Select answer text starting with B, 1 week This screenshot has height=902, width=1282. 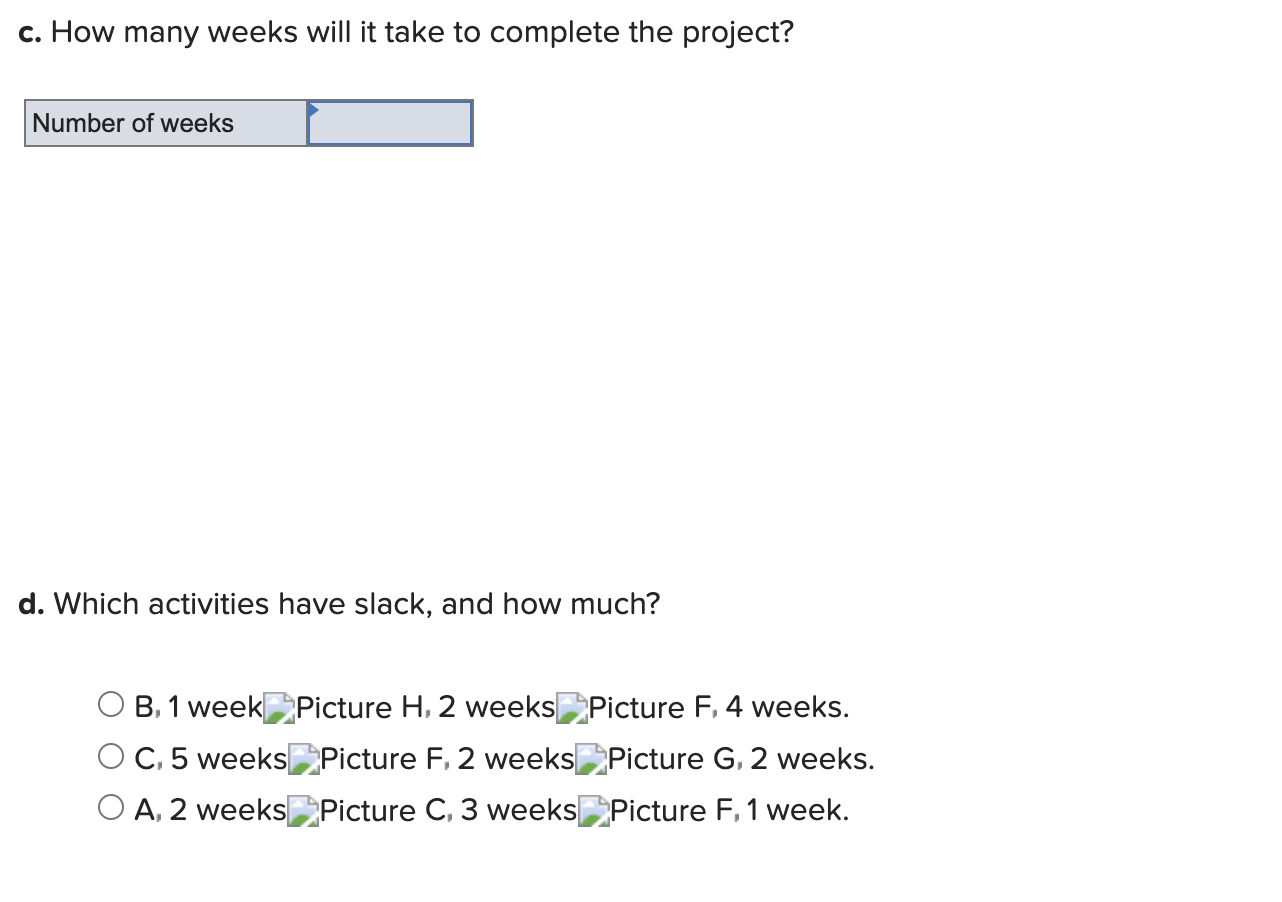pos(196,707)
